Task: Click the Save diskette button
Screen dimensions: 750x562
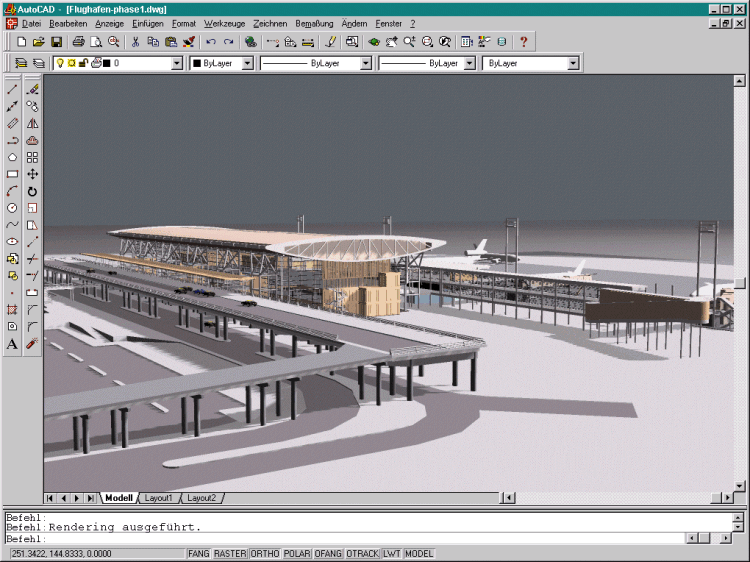Action: pos(56,42)
